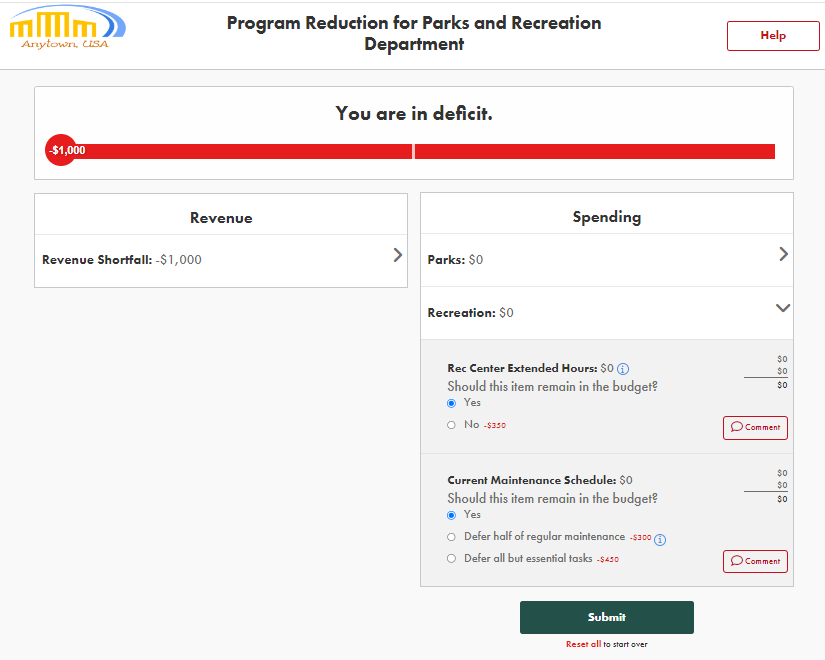The height and width of the screenshot is (660, 825).
Task: Submit the budget choices
Action: point(606,617)
